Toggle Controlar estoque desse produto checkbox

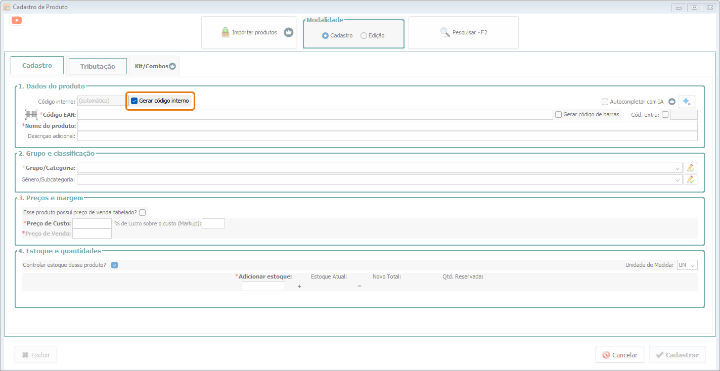114,265
